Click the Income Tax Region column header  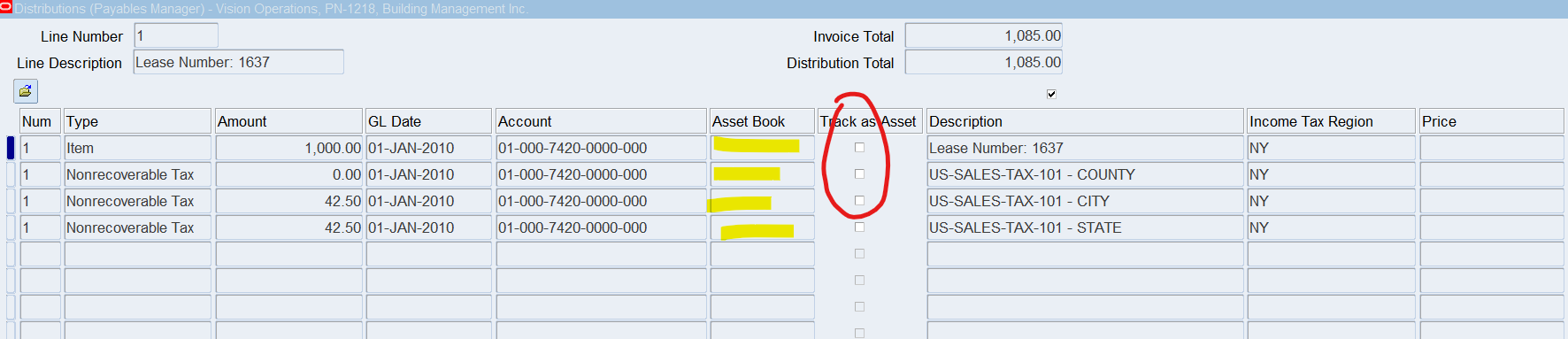click(x=1332, y=121)
